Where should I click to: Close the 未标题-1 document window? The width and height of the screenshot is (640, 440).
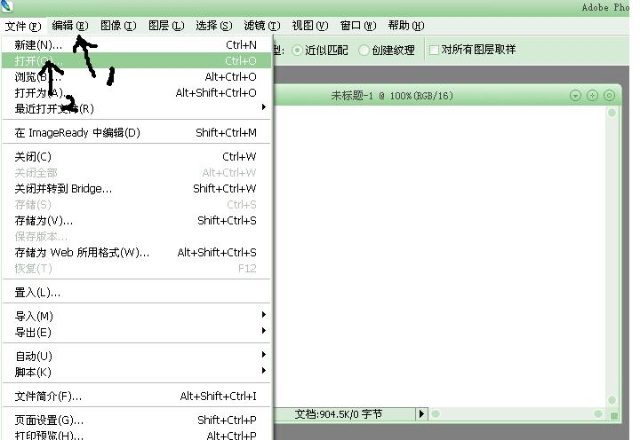point(608,95)
